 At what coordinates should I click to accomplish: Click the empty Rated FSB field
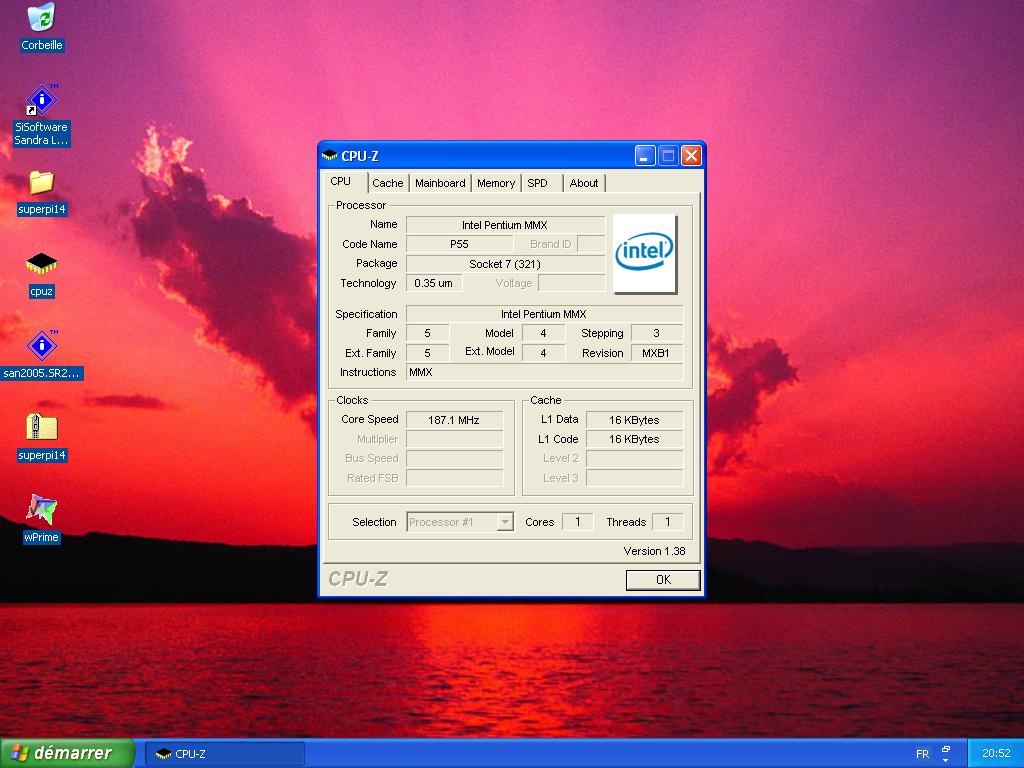point(454,478)
